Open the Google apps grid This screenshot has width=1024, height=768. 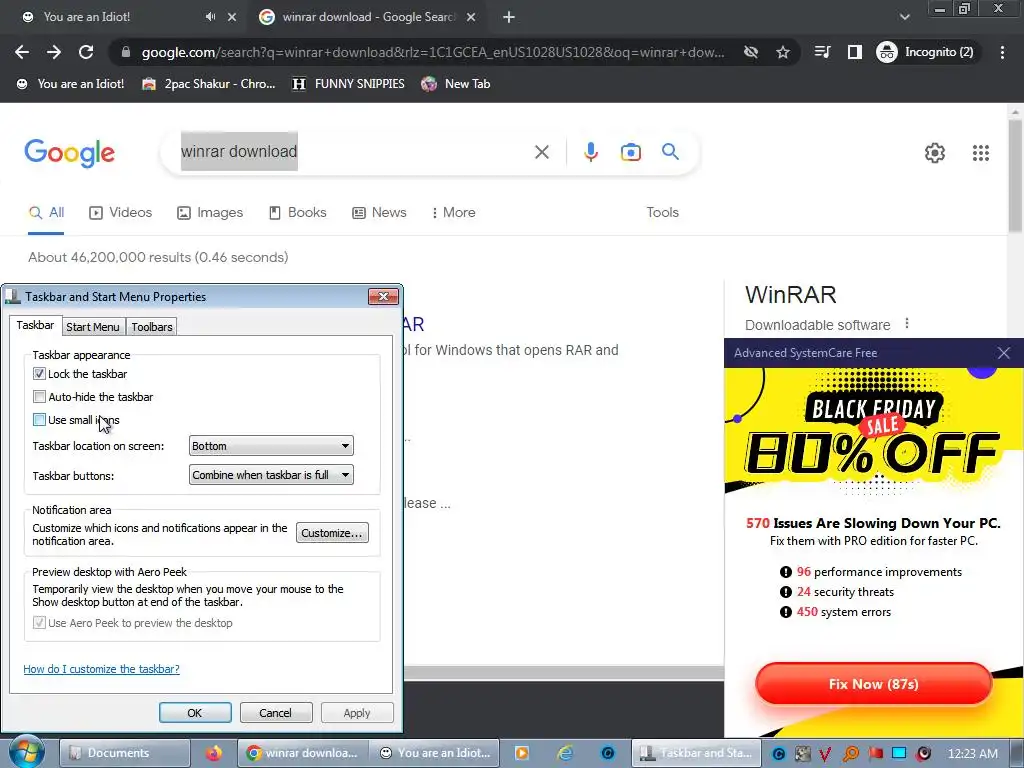point(981,153)
